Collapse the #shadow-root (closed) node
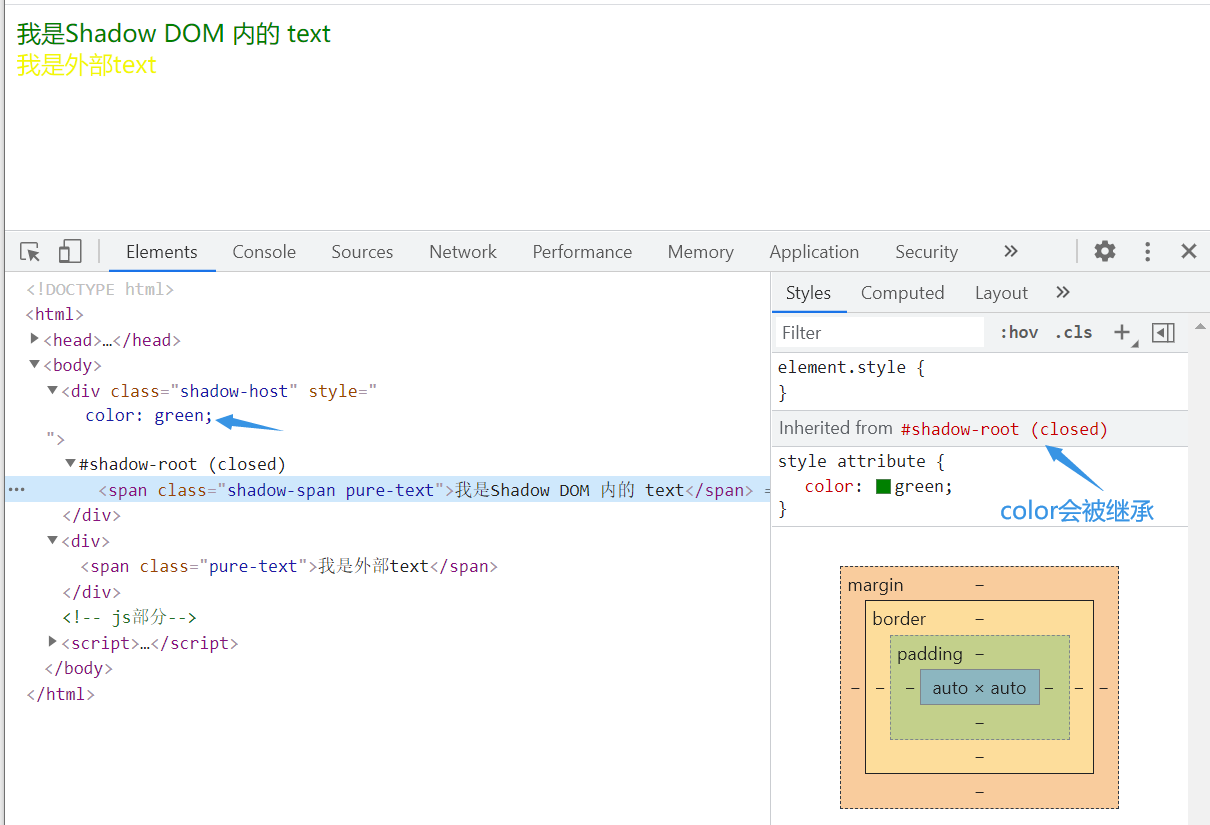The image size is (1210, 825). click(x=71, y=464)
